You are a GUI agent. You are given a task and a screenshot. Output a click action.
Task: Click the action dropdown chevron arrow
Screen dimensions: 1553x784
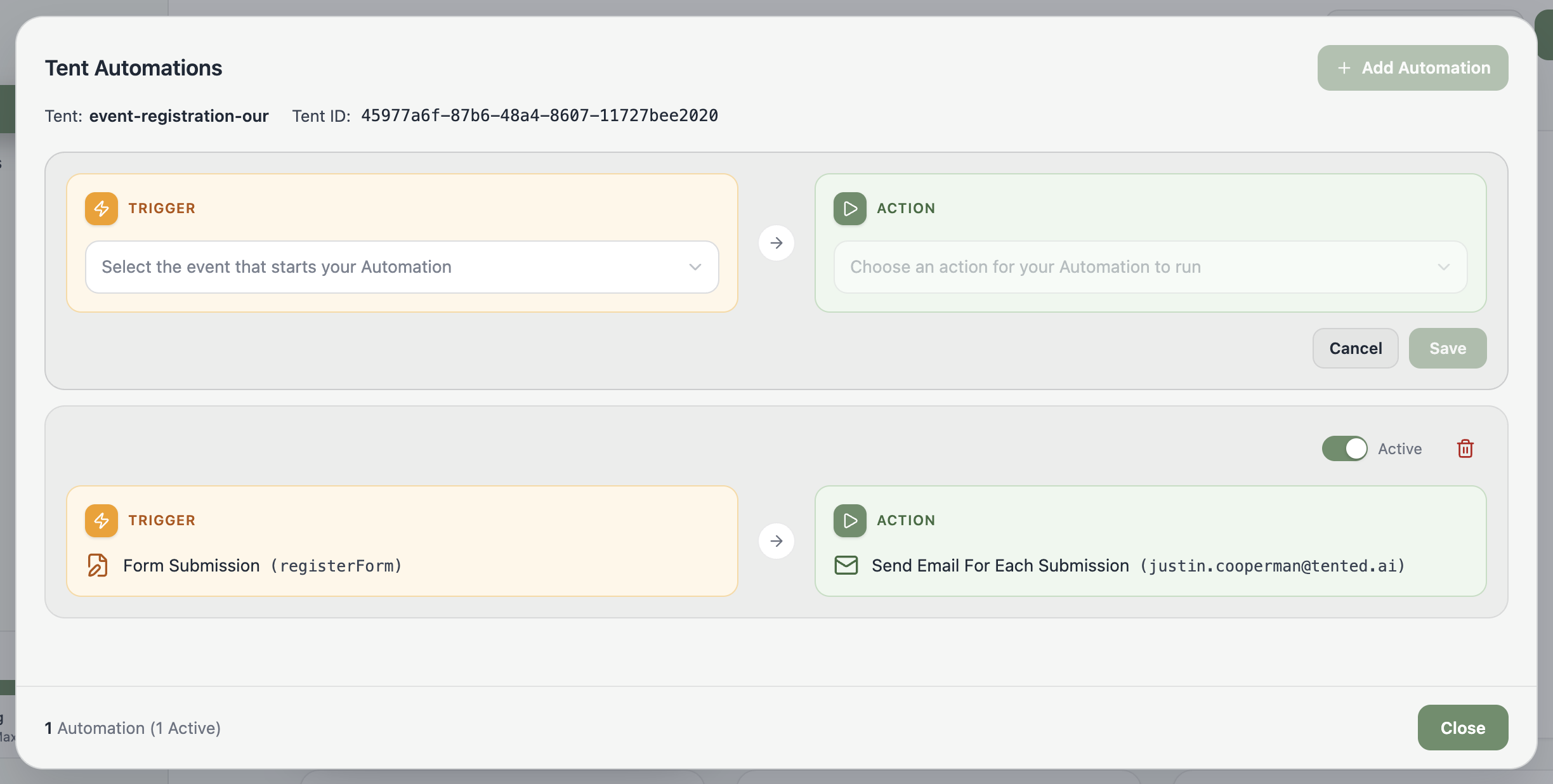(1444, 267)
